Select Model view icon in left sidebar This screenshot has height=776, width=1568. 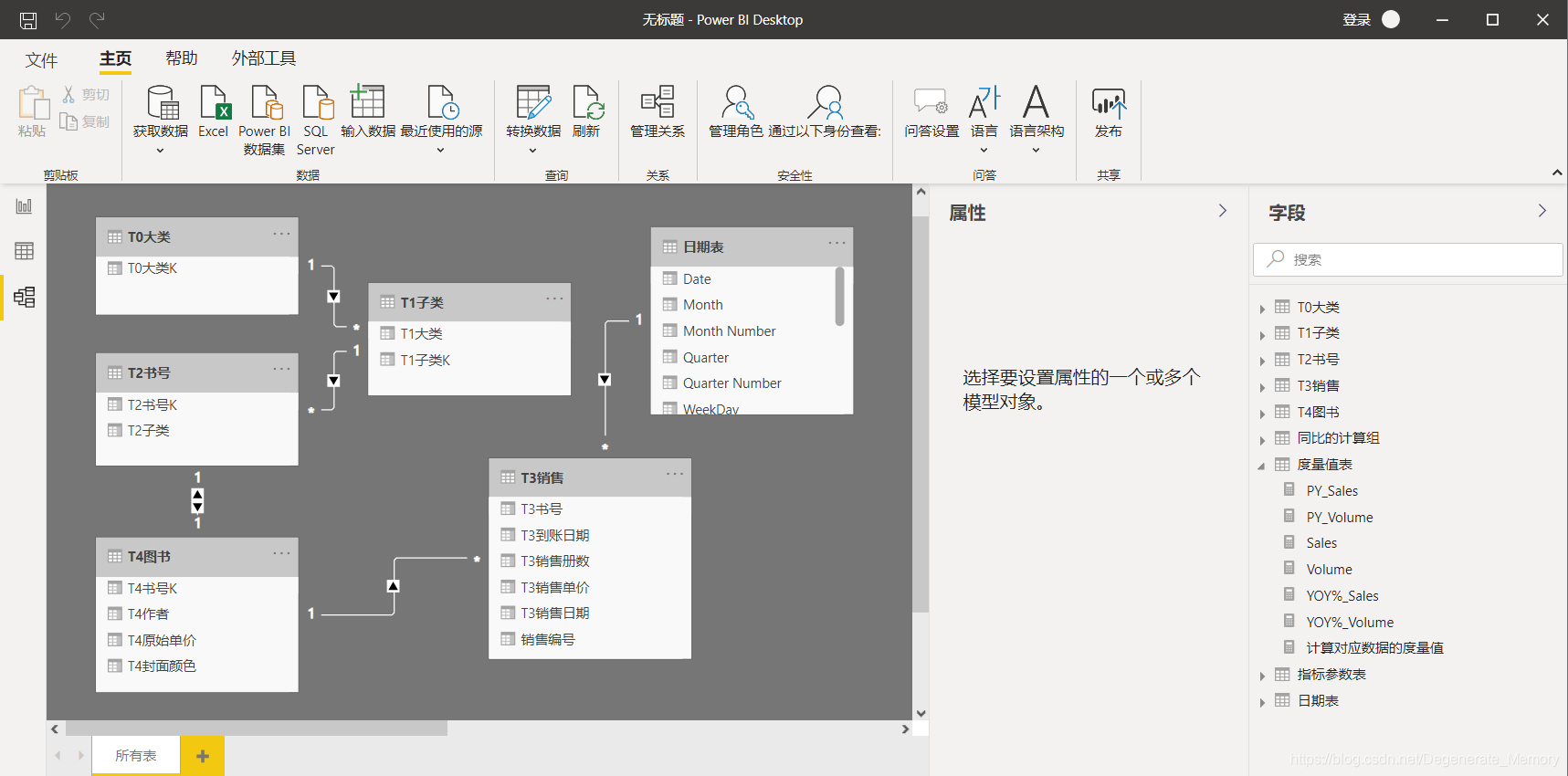pos(24,297)
